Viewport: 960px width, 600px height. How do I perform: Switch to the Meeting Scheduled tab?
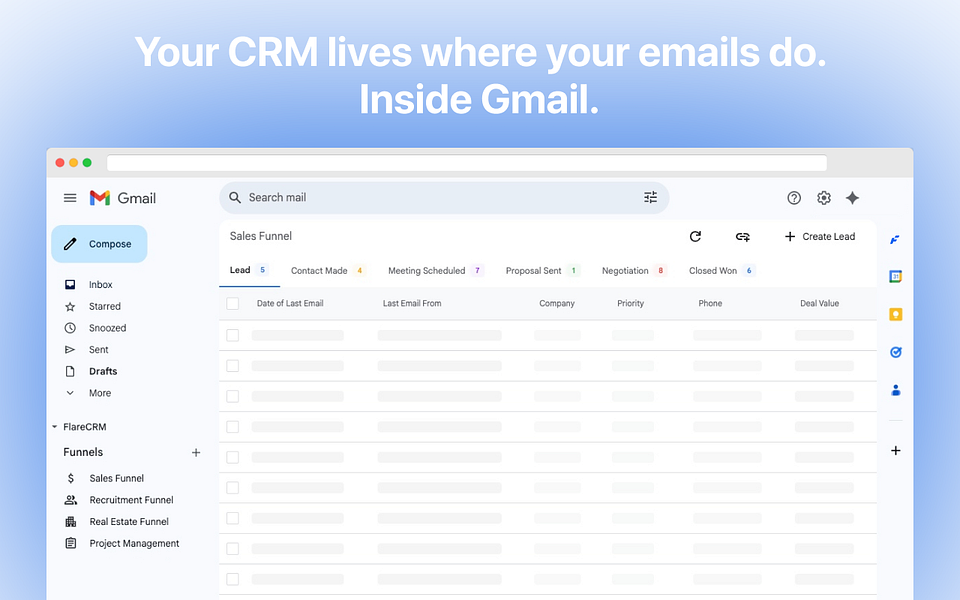point(436,271)
